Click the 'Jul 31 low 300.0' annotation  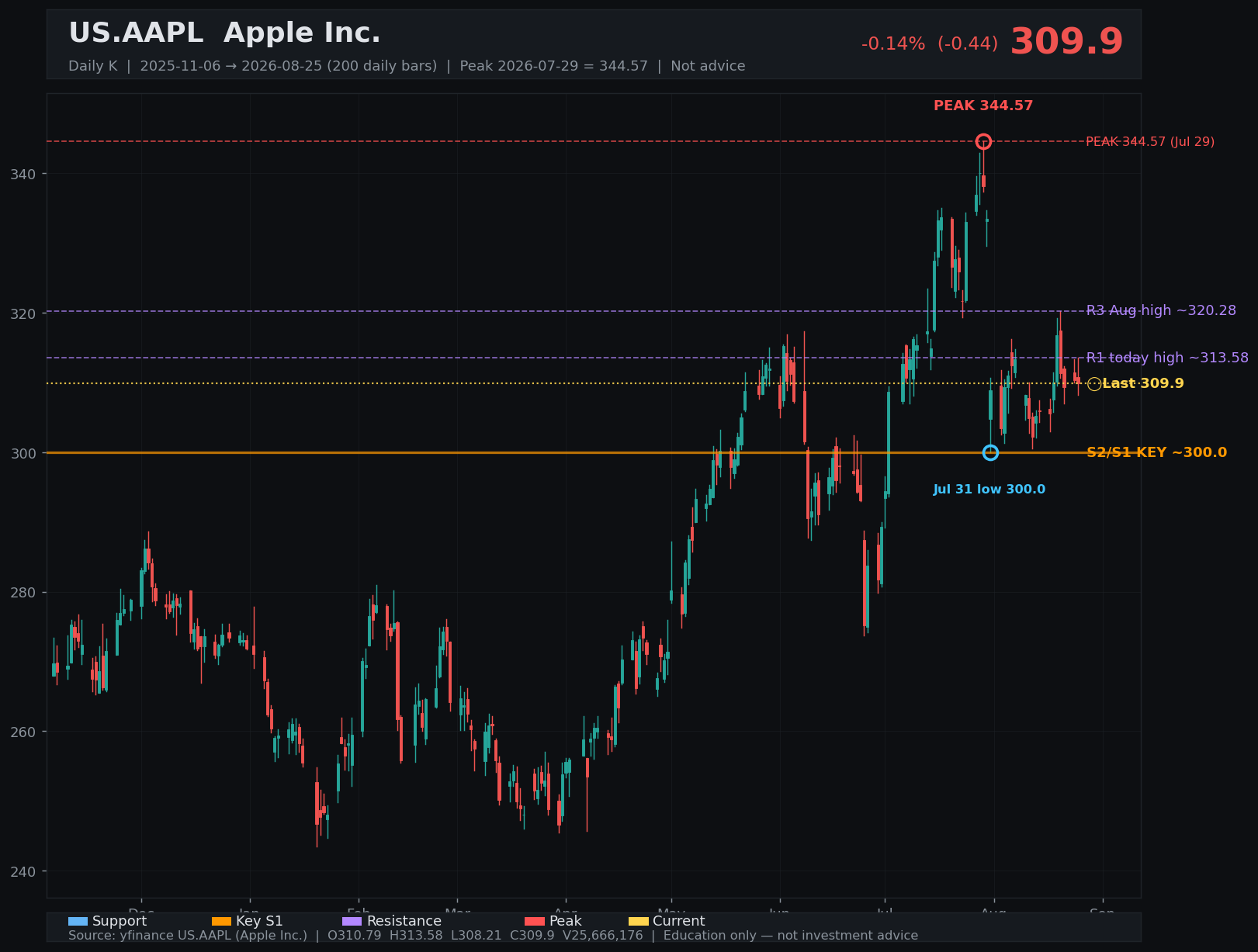[989, 490]
